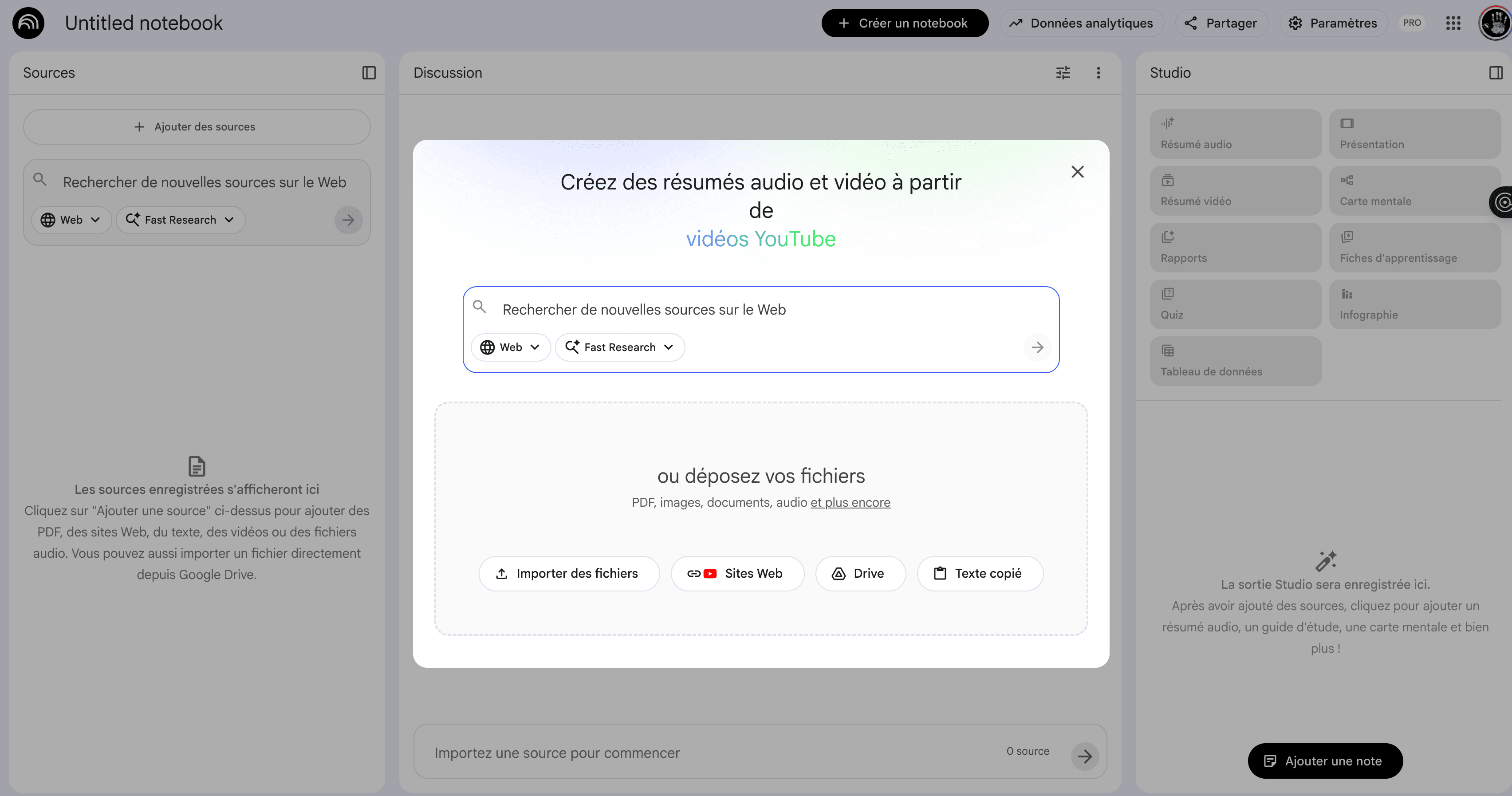Click the et plus encore link
1512x796 pixels.
click(850, 502)
